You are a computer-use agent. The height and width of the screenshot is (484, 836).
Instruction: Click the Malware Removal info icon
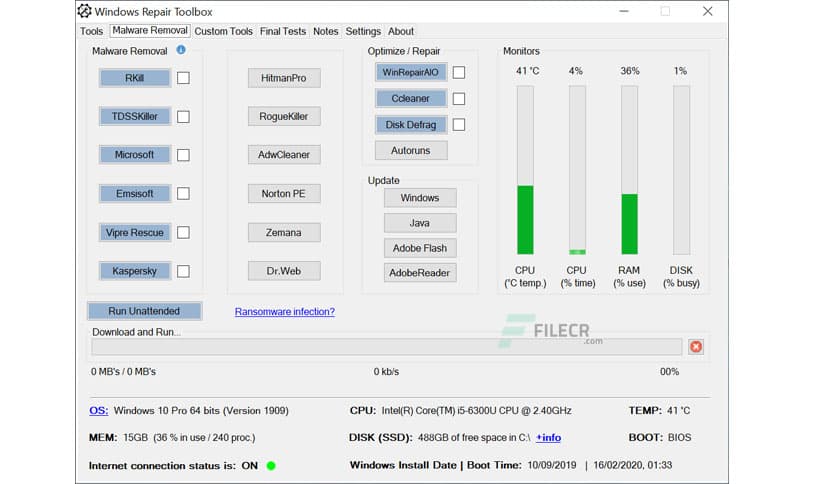click(181, 50)
